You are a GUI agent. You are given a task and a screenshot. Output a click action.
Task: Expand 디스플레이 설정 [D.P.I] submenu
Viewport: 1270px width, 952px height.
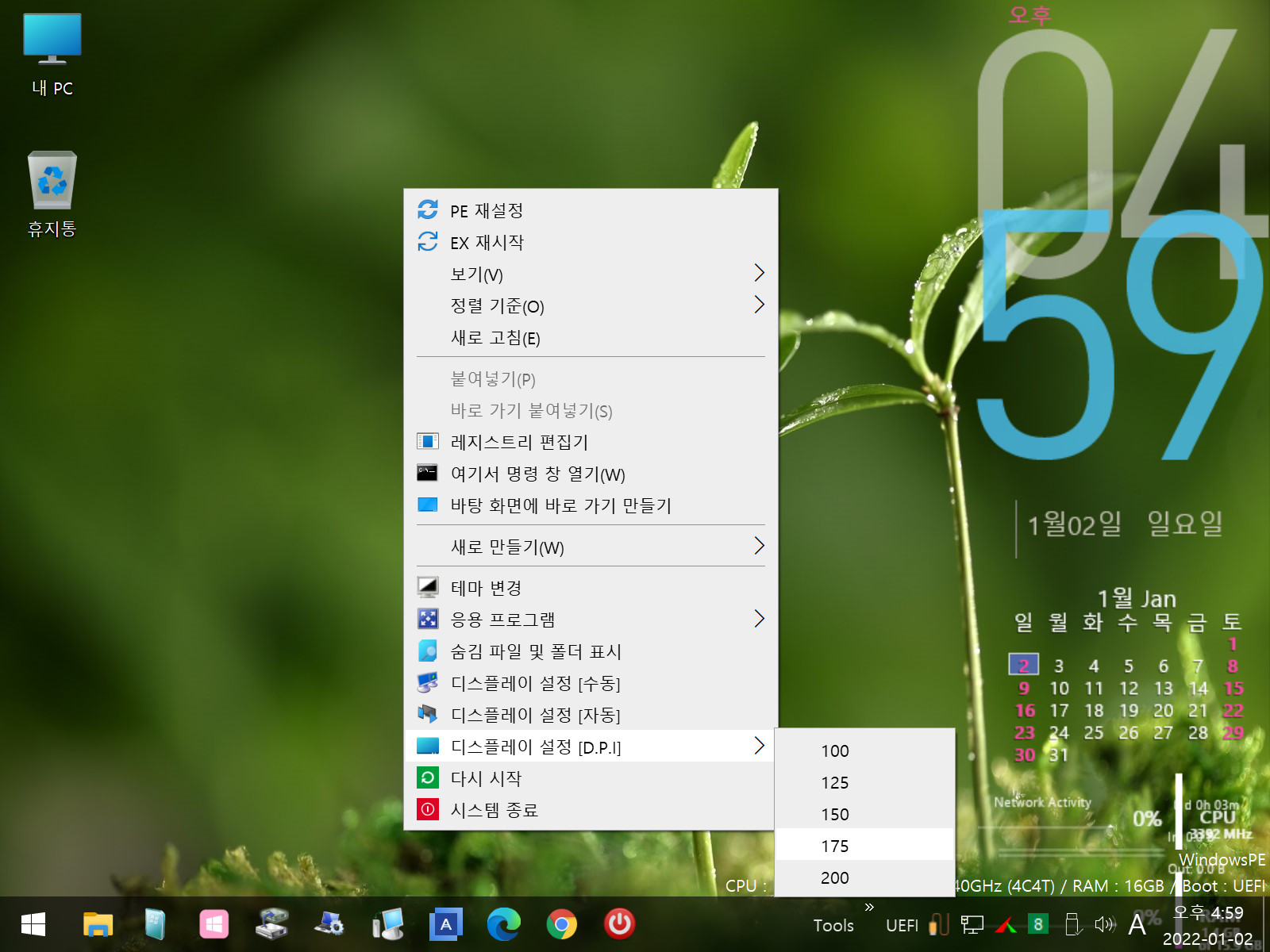click(x=591, y=747)
